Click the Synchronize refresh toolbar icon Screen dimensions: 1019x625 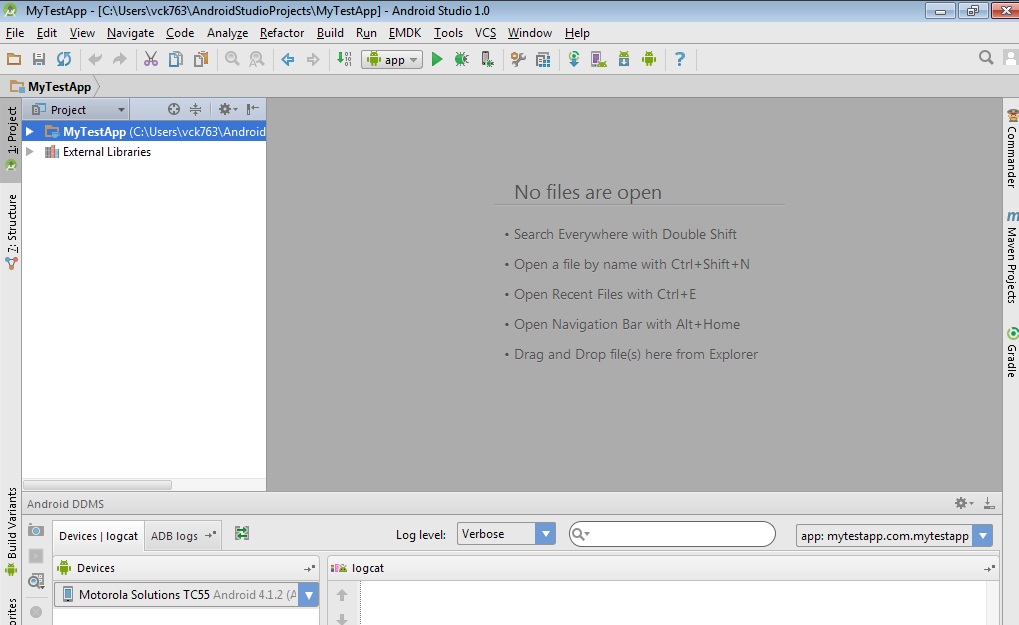(x=64, y=59)
